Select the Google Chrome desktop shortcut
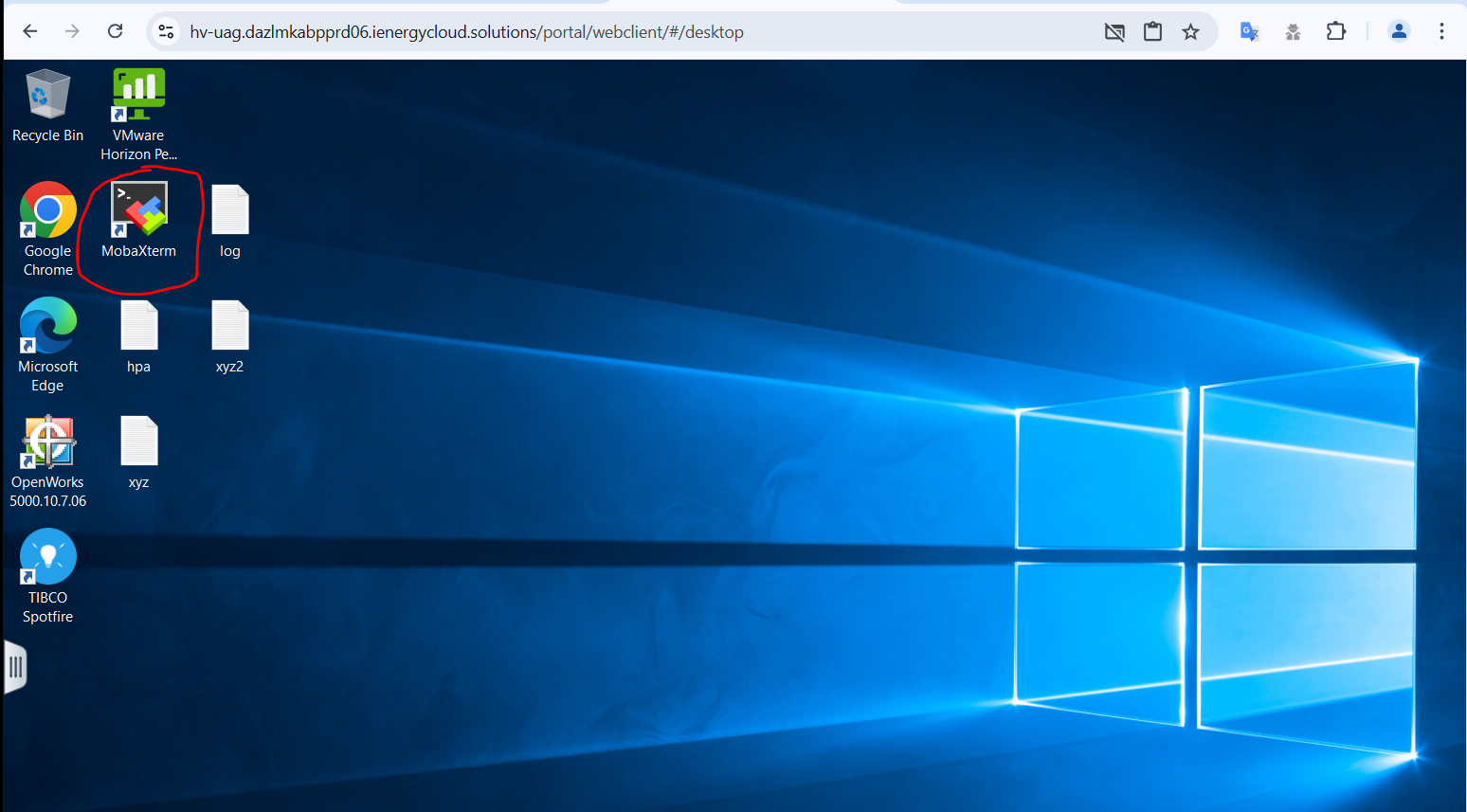 (x=48, y=229)
